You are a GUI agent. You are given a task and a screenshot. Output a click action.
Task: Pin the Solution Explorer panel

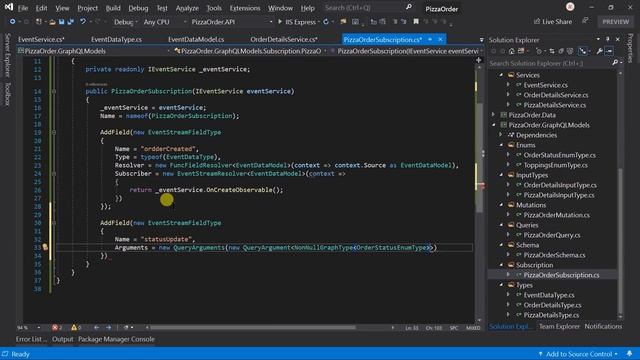point(608,39)
